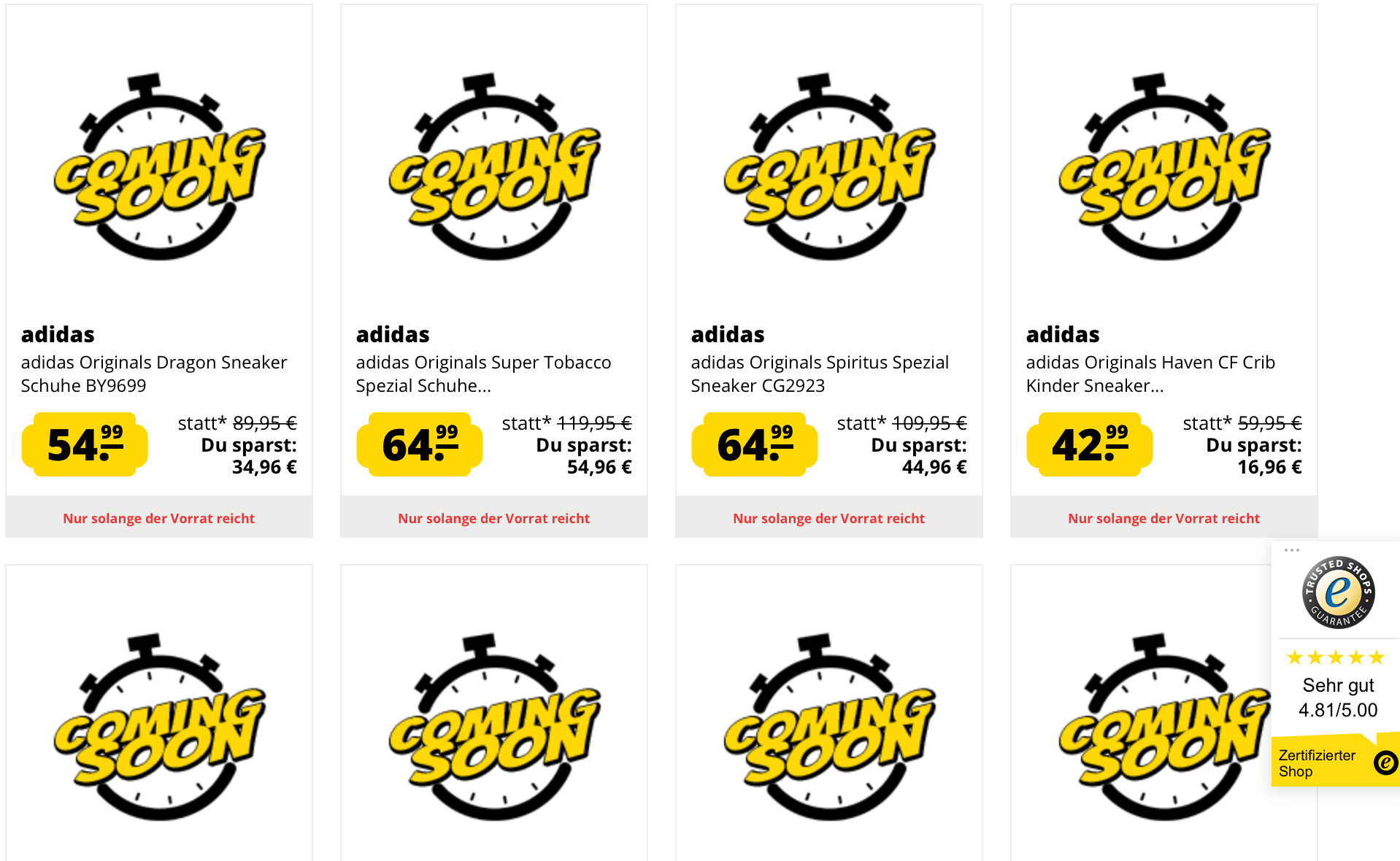This screenshot has height=861, width=1400.
Task: Click the adidas Originals Dragon Sneaker Schuhe BY9699 title
Action: click(153, 374)
